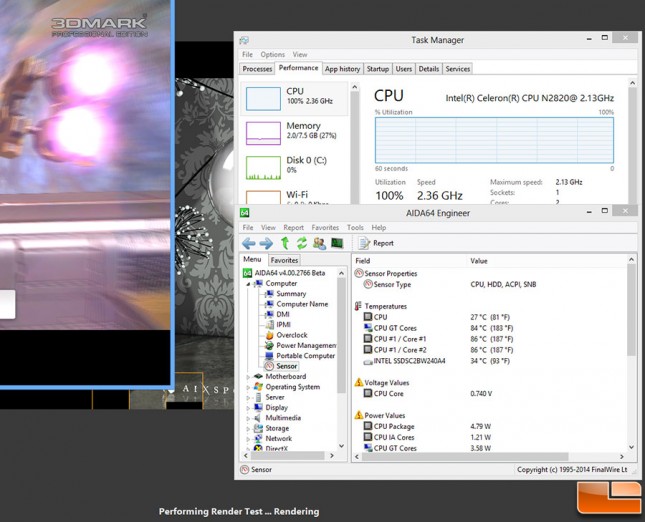Screen dimensions: 645x522
Task: Click the Task Manager title bar icon
Action: [244, 40]
